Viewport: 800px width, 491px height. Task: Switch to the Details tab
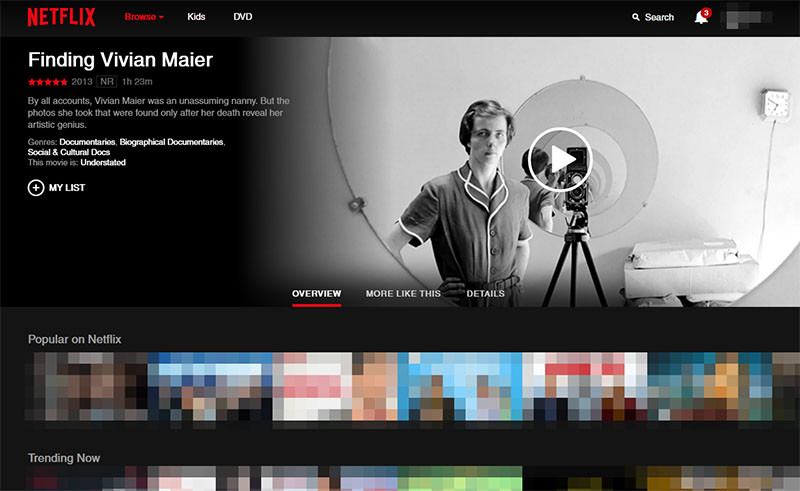click(x=485, y=294)
